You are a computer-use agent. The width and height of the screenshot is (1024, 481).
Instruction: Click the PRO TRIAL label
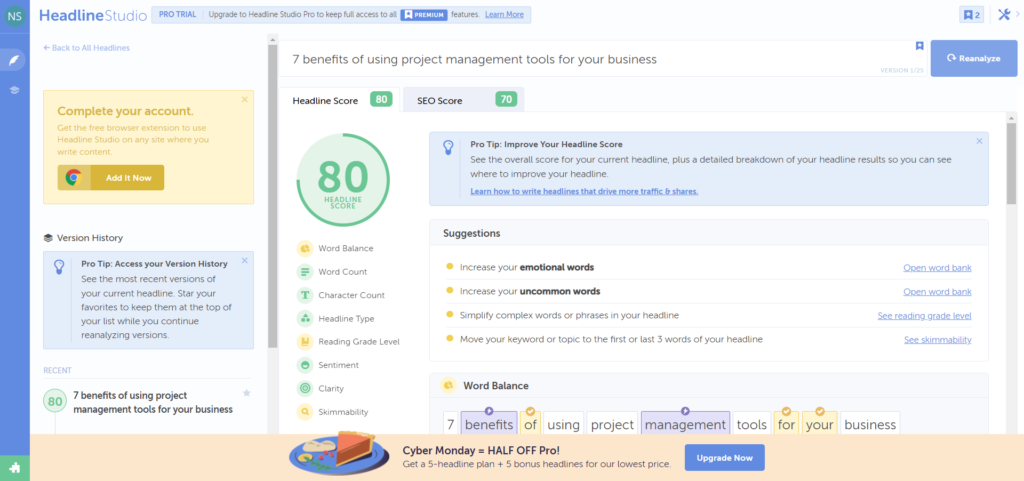pos(177,14)
